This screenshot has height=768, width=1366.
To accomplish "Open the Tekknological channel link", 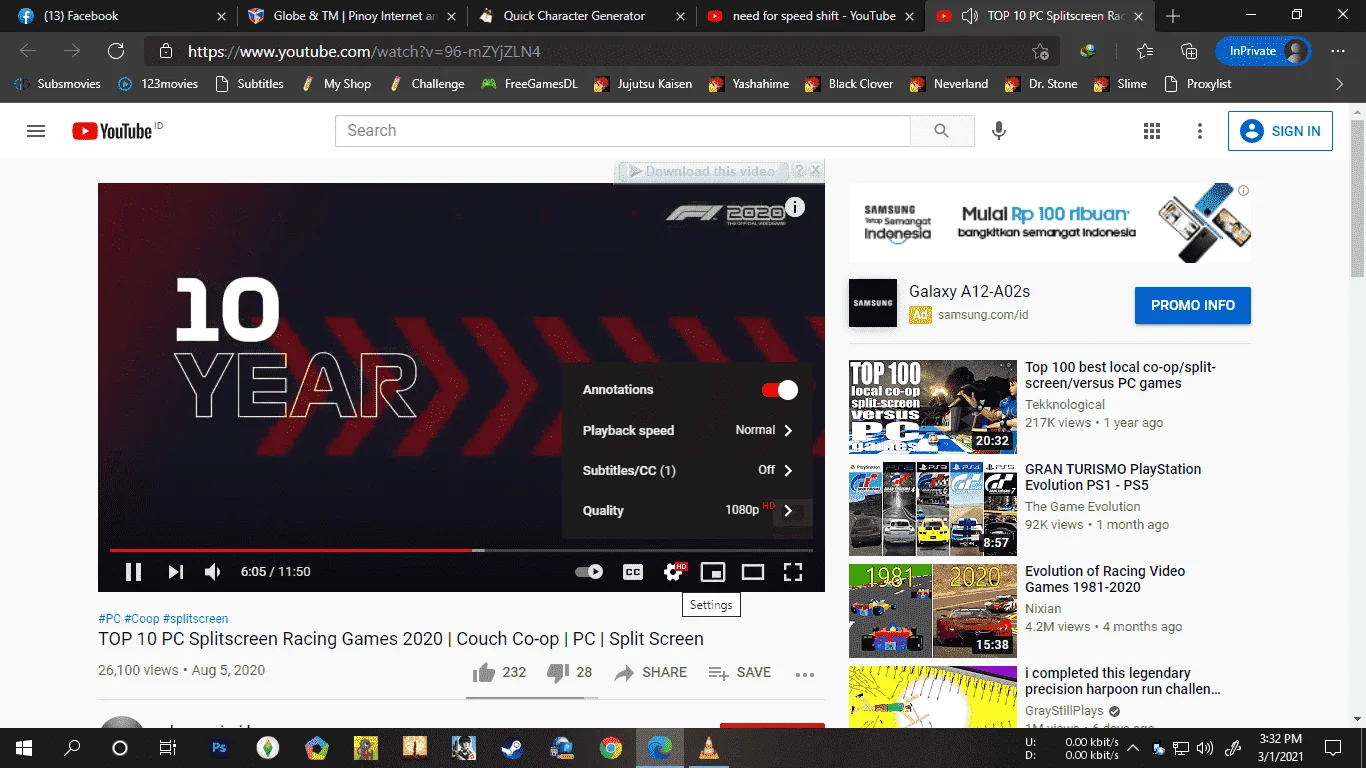I will (1065, 405).
